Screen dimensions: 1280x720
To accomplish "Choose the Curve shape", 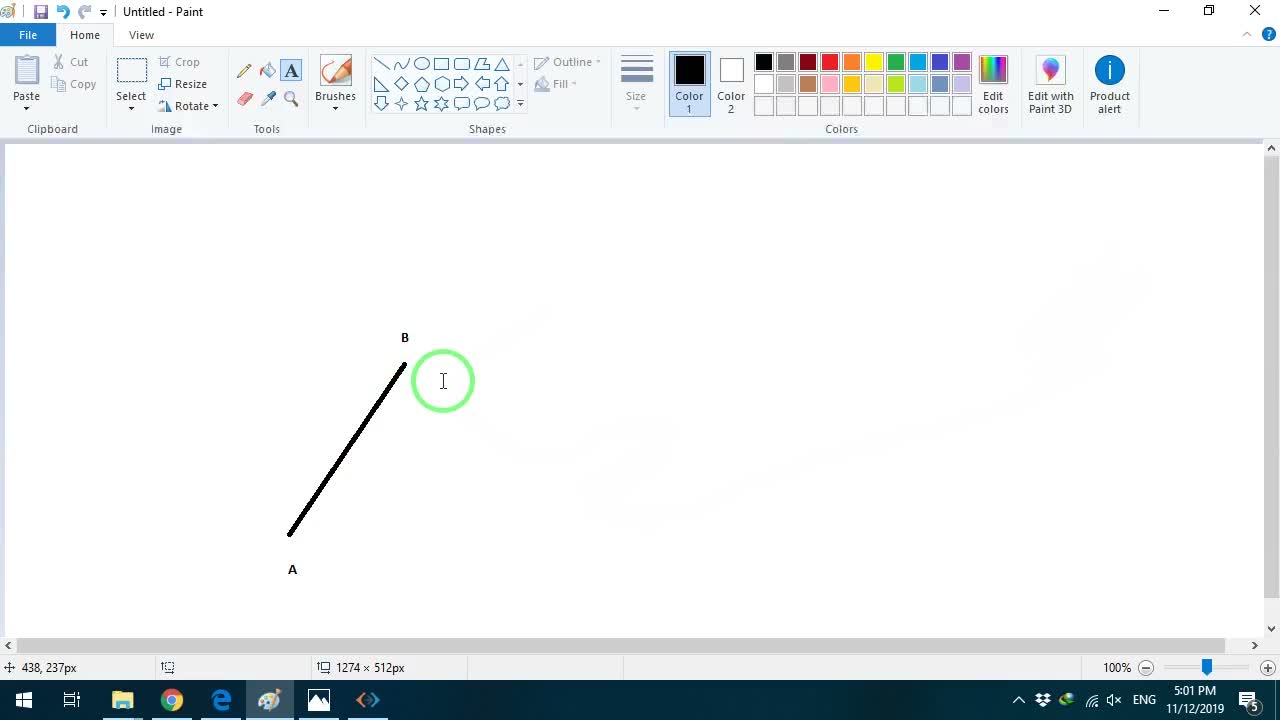I will coord(401,64).
